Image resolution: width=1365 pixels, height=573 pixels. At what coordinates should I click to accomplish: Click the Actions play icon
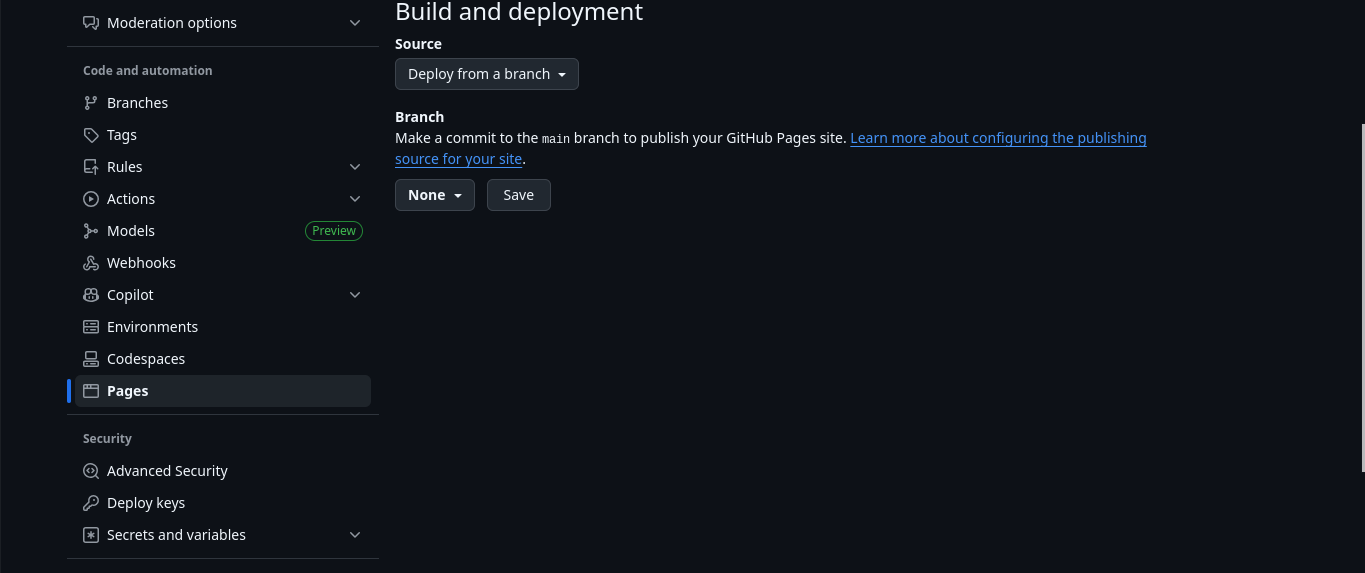click(x=91, y=199)
